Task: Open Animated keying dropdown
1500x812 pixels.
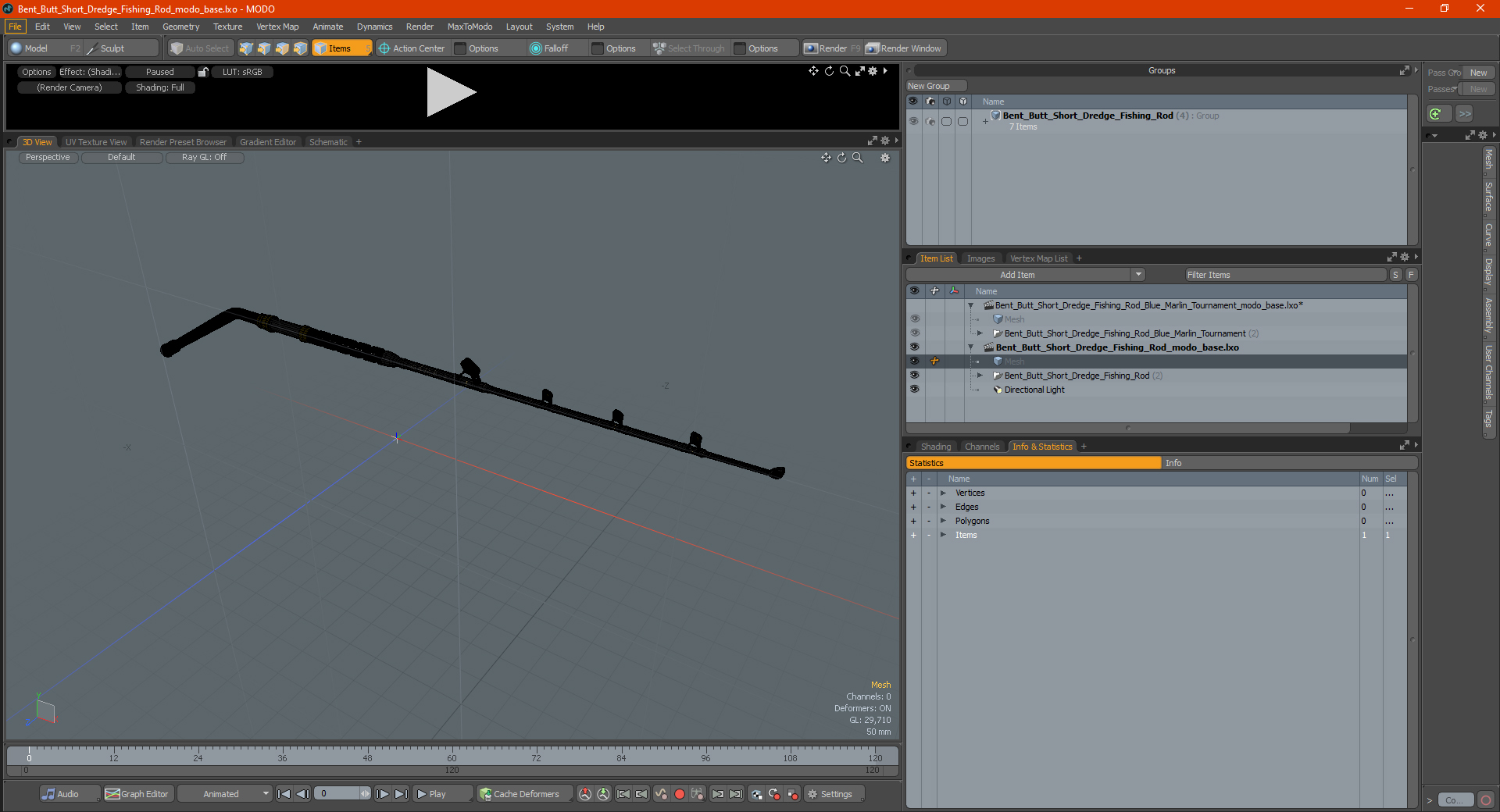Action: tap(225, 794)
